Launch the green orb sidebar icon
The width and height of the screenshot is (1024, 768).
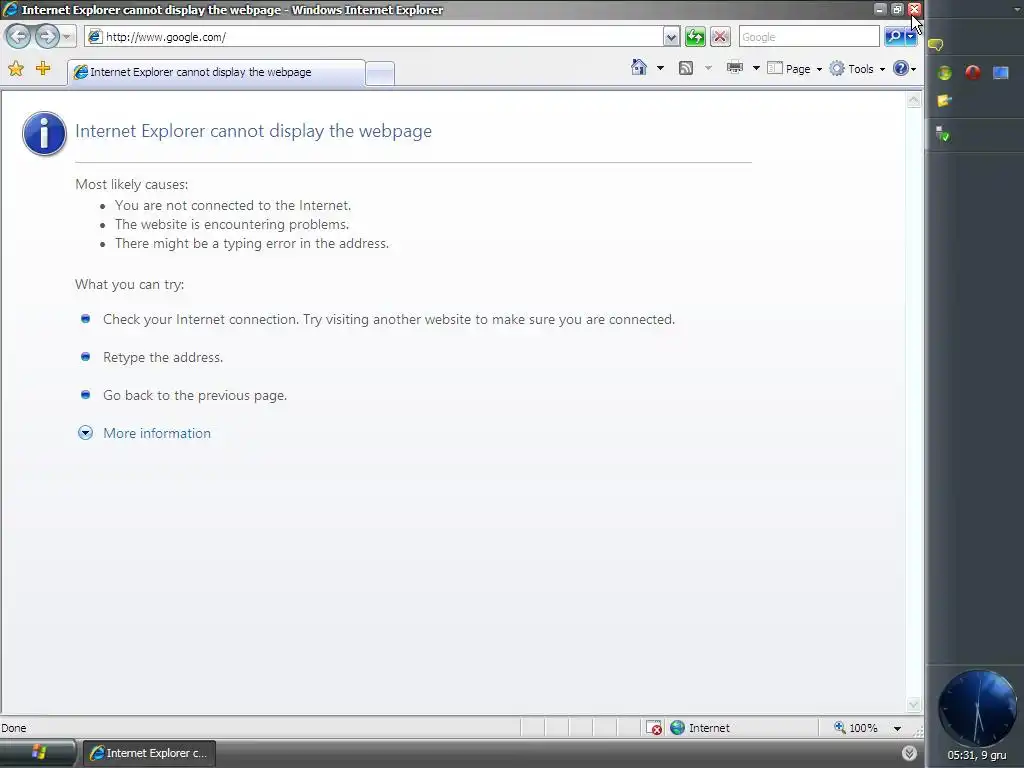[x=944, y=72]
